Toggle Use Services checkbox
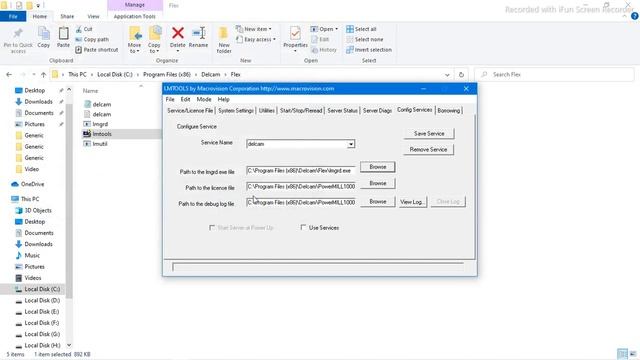The height and width of the screenshot is (360, 640). coord(303,227)
